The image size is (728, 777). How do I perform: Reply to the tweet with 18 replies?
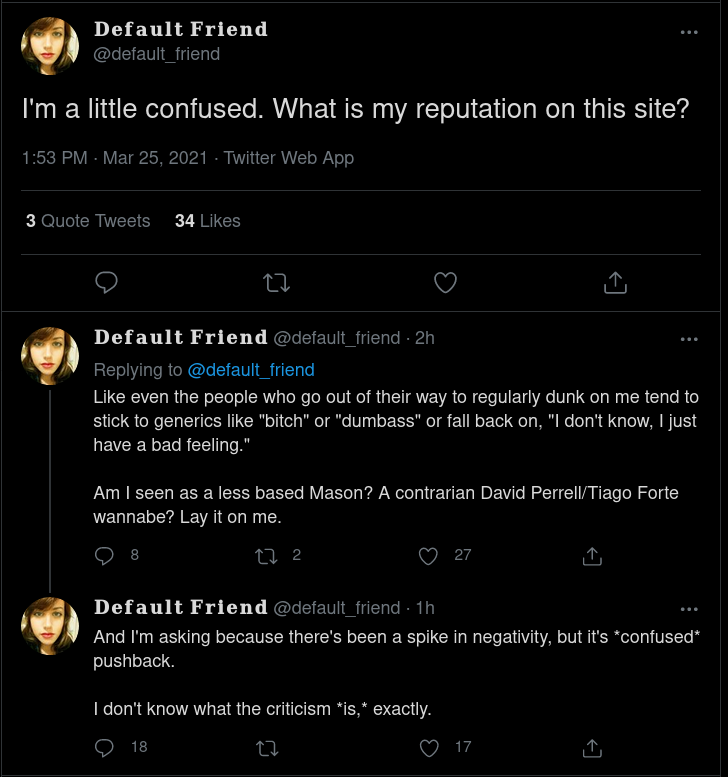pos(105,747)
